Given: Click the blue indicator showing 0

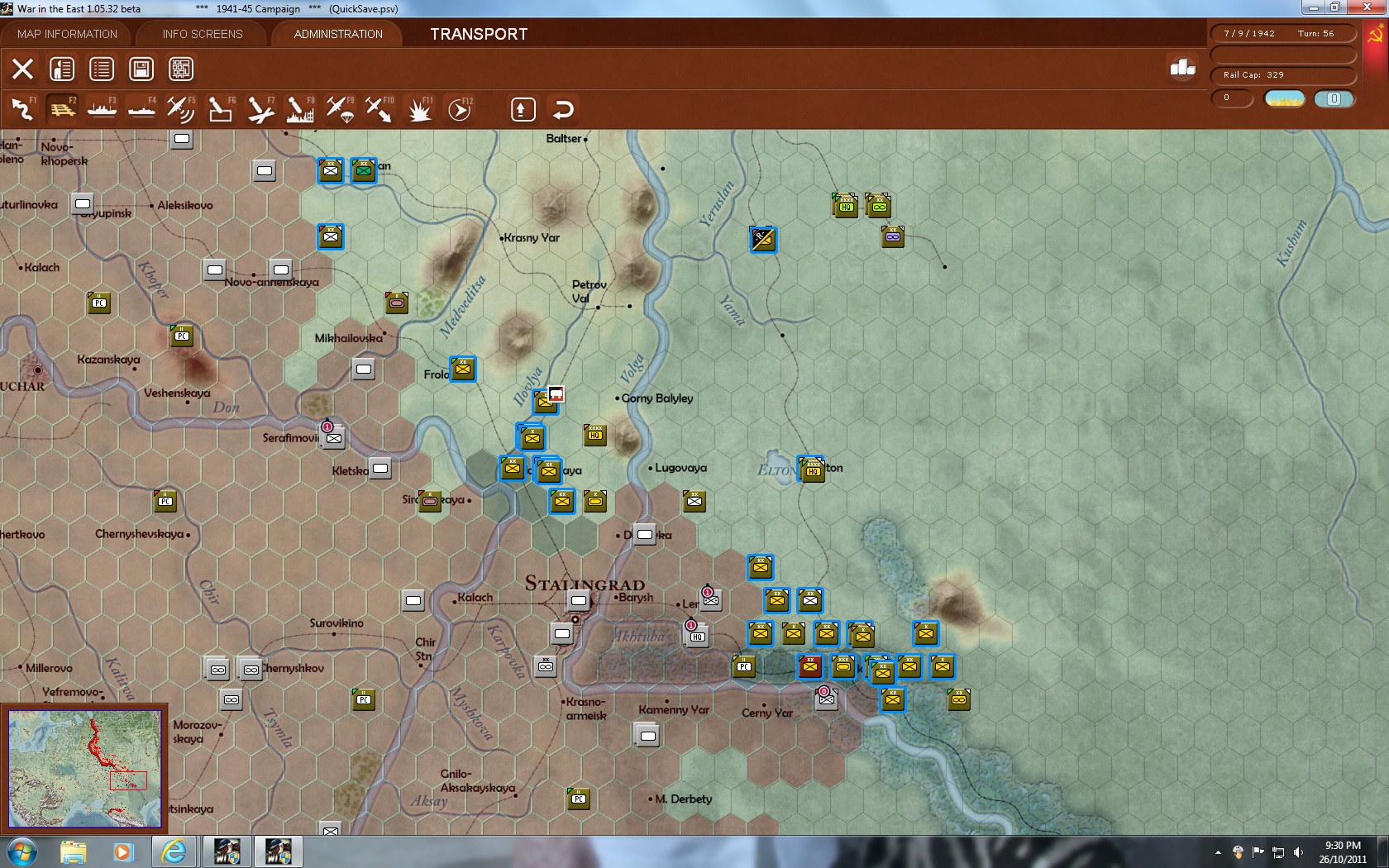Looking at the screenshot, I should tap(1334, 98).
